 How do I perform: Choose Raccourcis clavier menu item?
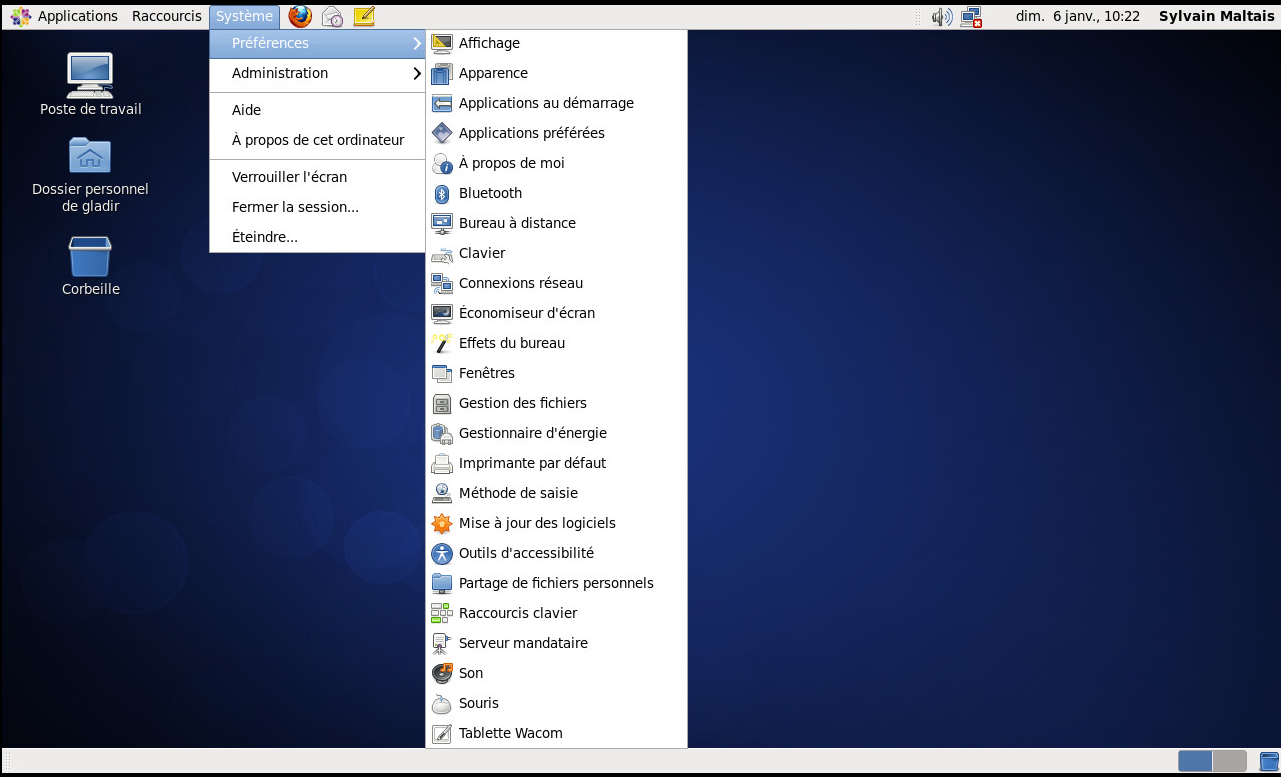point(517,613)
